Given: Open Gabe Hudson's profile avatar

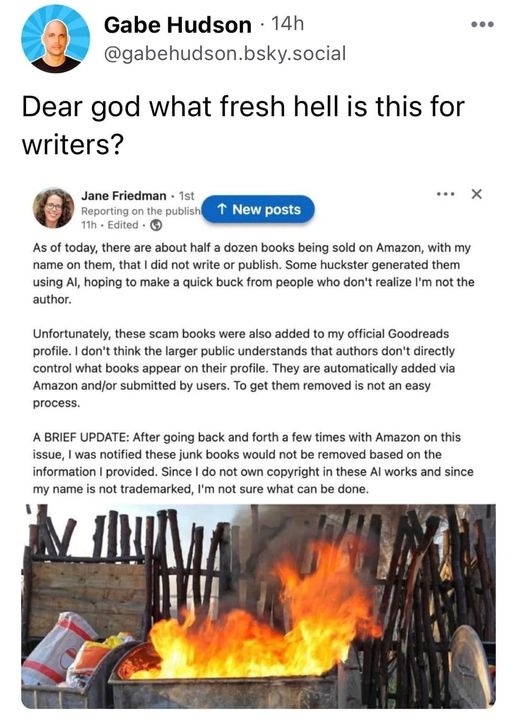Looking at the screenshot, I should [x=55, y=39].
